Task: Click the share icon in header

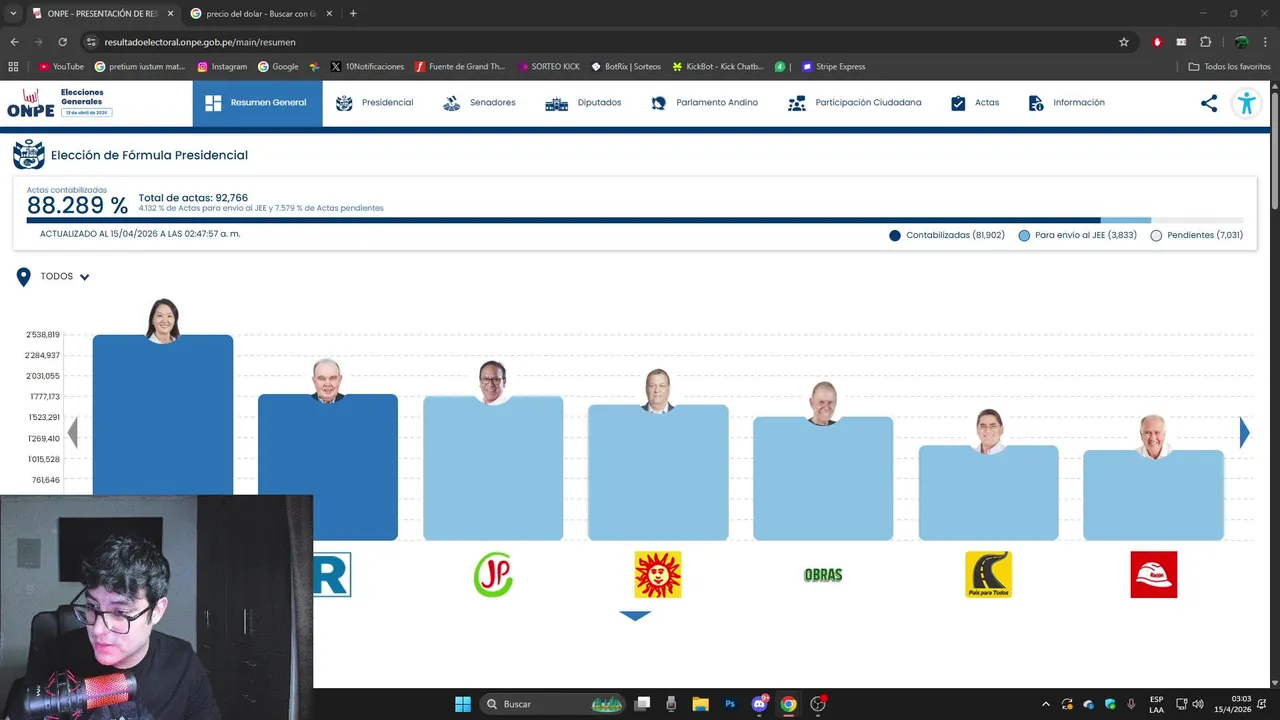Action: pyautogui.click(x=1209, y=103)
